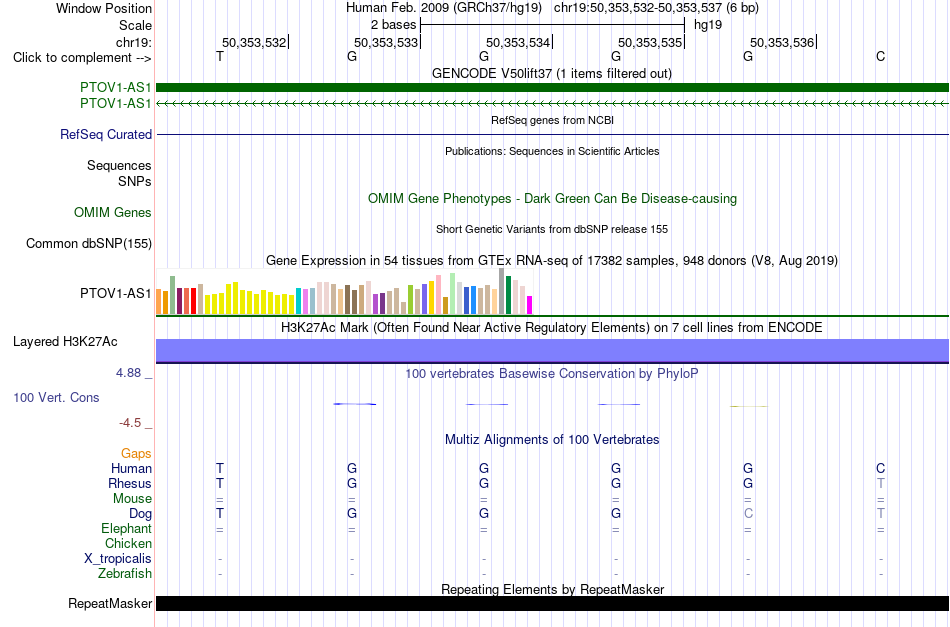Click the 'RefSeq genes from NCBI' title
950x627 pixels.
click(x=552, y=120)
